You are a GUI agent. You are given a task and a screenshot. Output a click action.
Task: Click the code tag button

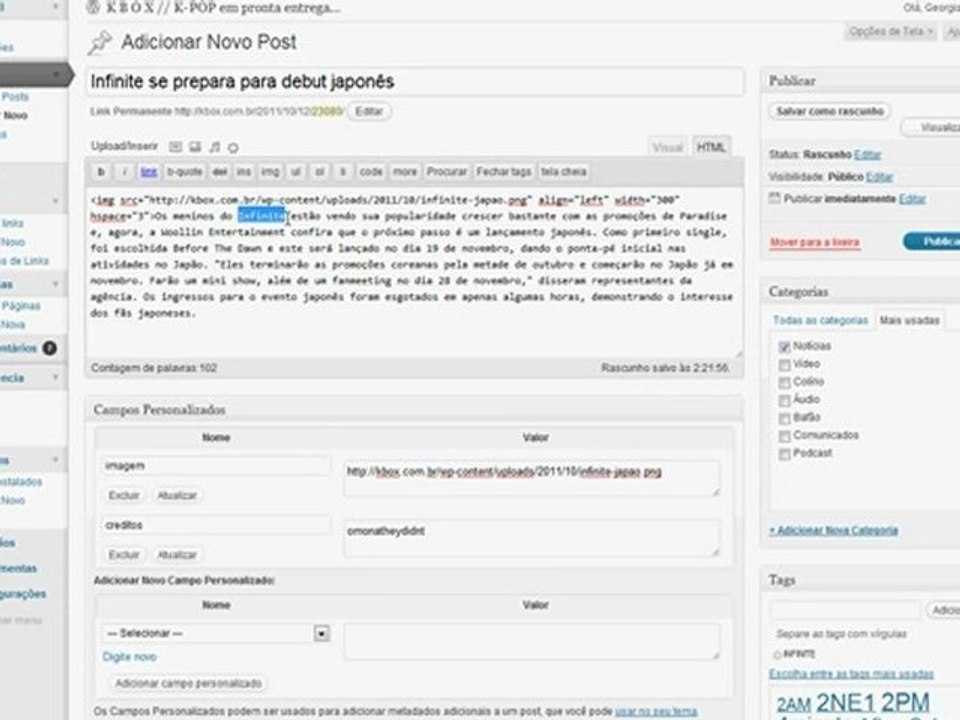[x=371, y=172]
